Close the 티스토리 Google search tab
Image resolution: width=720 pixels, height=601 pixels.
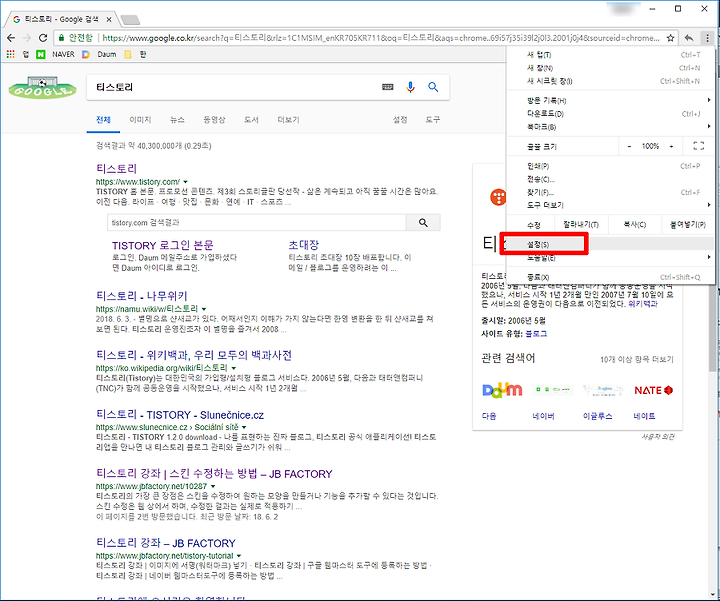tap(109, 19)
